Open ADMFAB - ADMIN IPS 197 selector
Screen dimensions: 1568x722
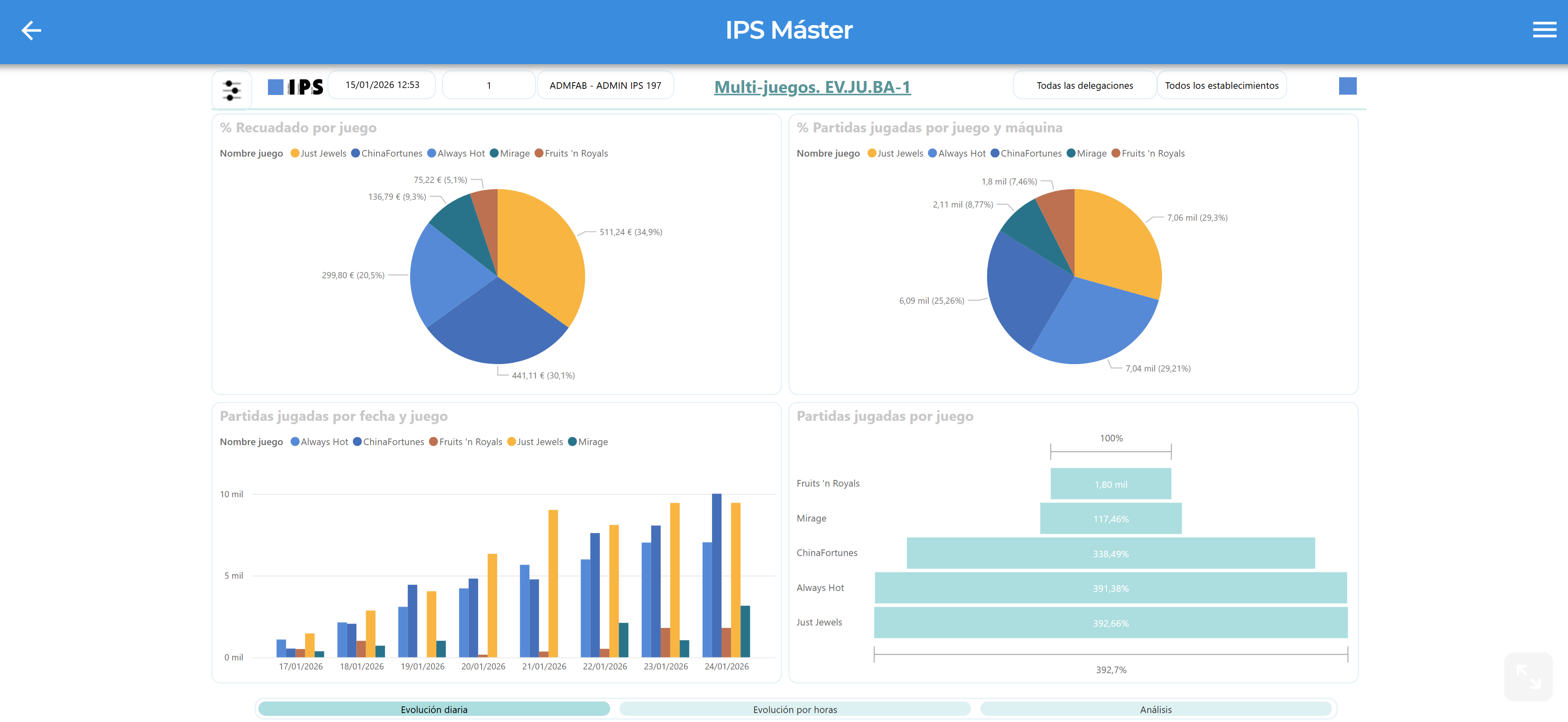point(604,86)
